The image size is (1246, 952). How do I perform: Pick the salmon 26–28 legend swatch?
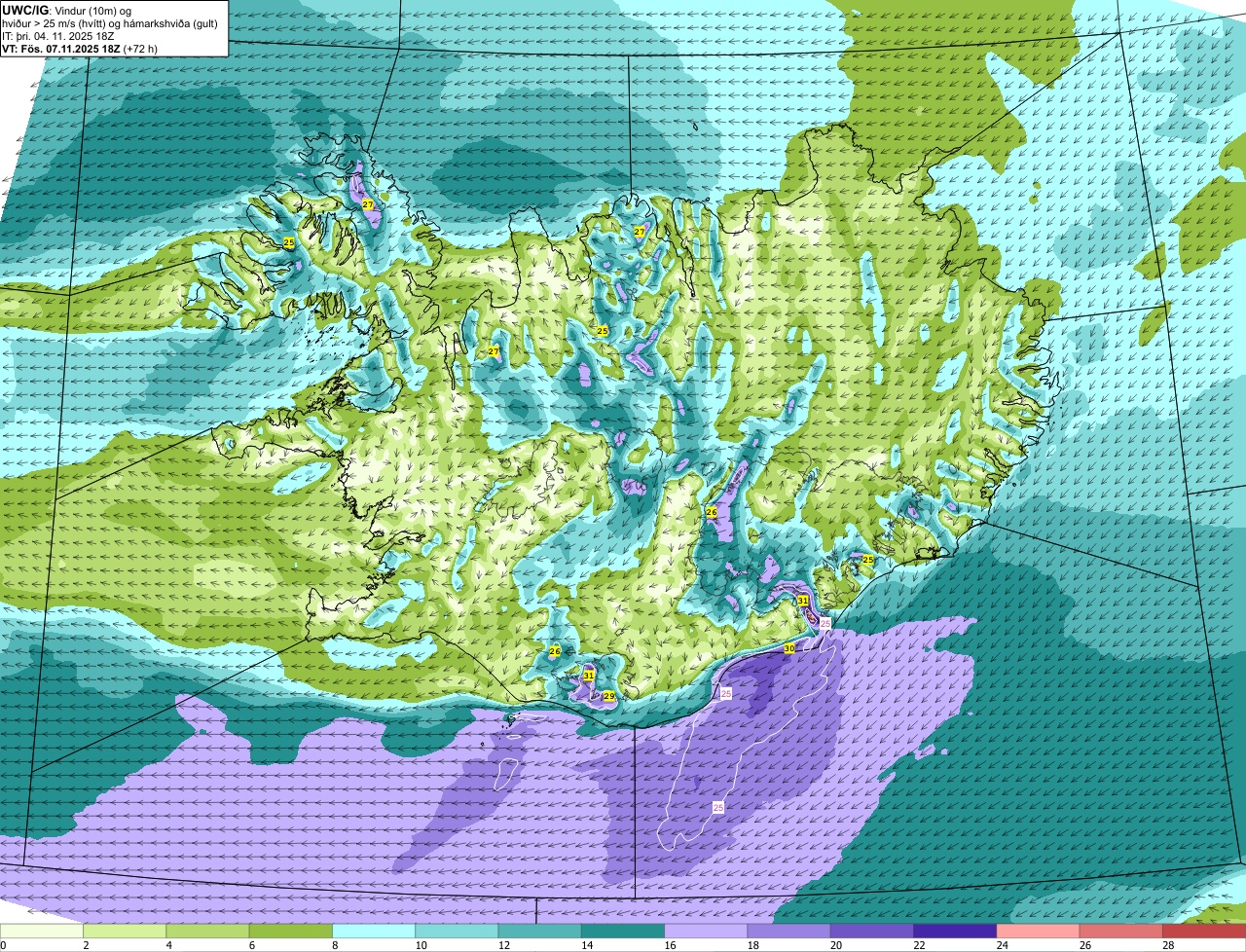[x=1121, y=932]
